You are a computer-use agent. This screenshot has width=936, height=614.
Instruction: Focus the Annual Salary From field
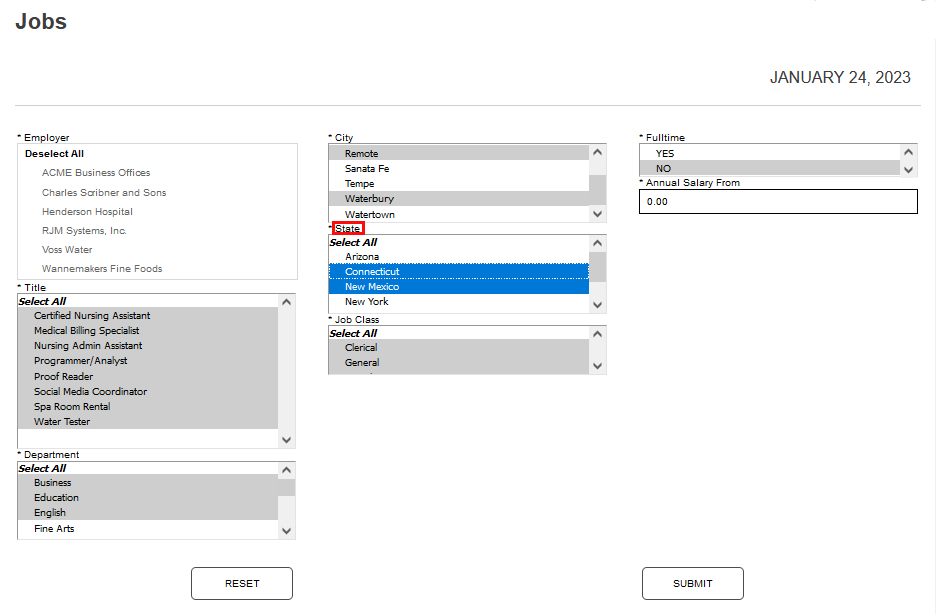click(x=777, y=201)
